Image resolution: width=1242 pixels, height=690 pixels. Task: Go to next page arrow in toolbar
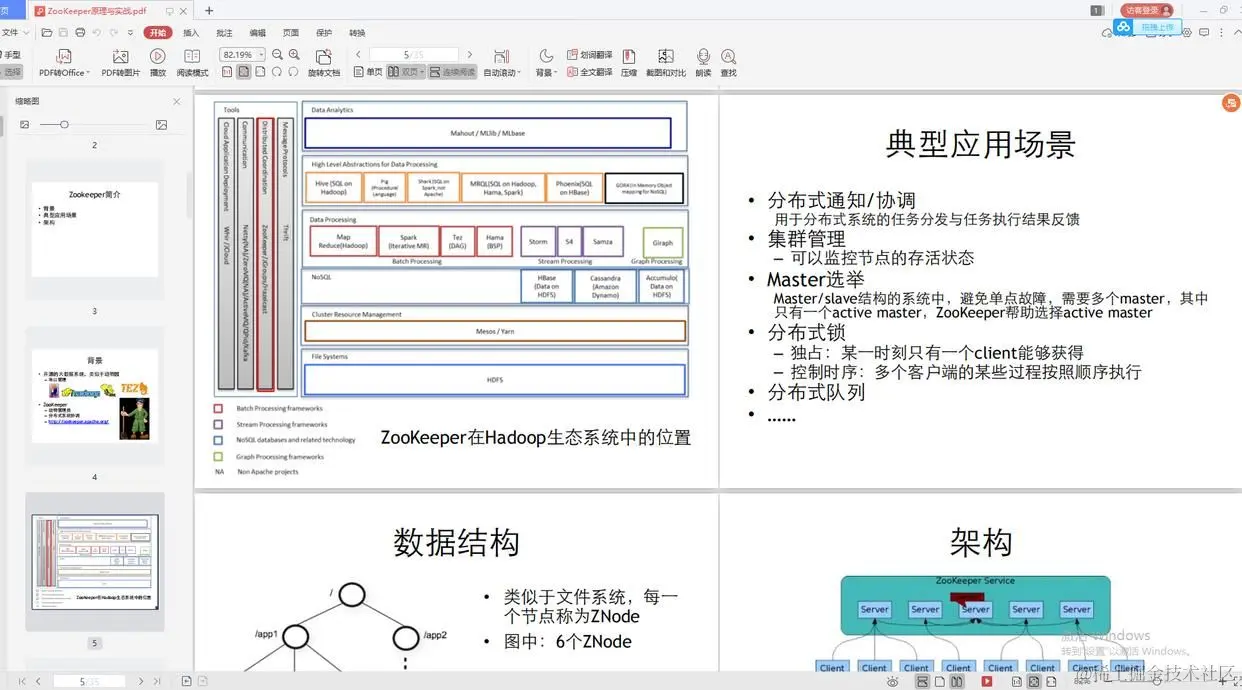click(x=470, y=55)
